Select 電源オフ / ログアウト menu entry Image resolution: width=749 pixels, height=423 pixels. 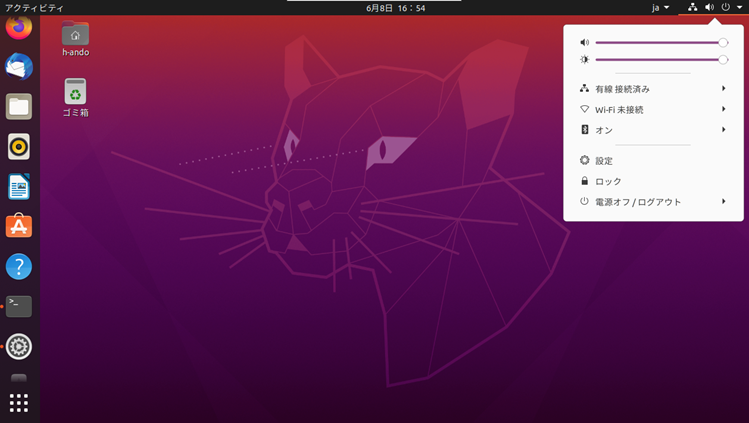click(653, 201)
